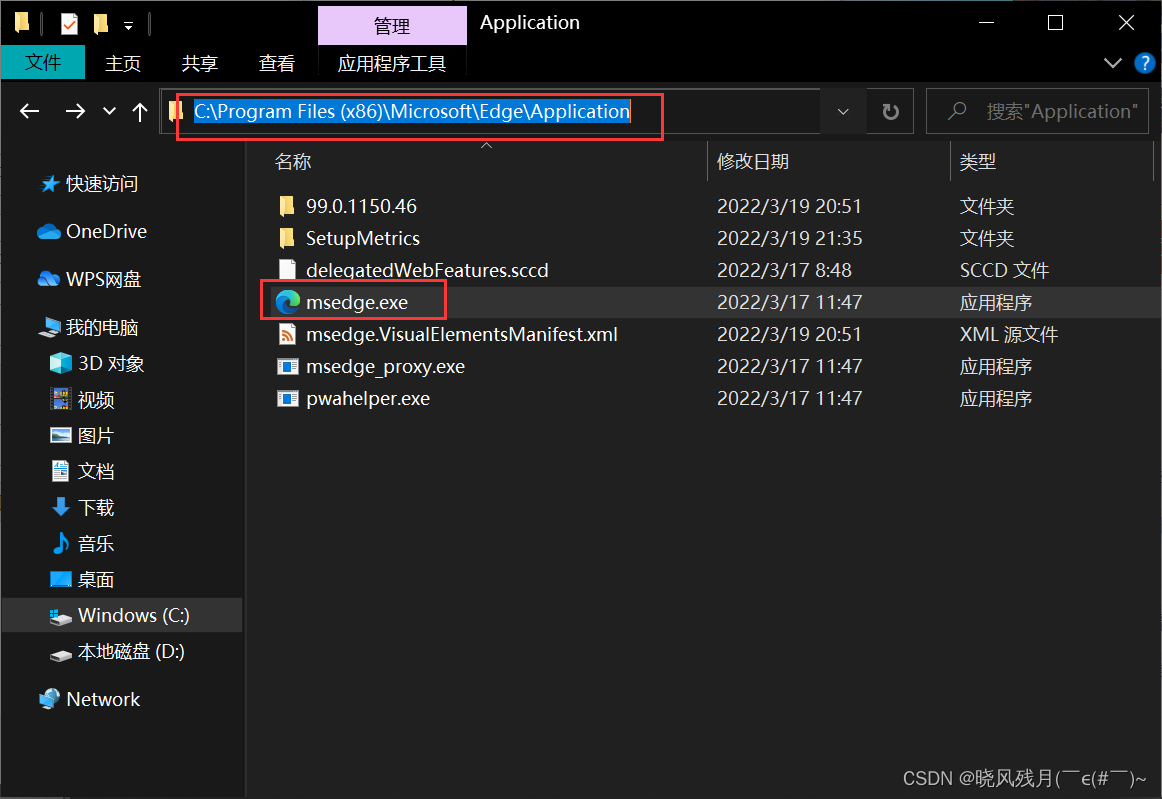
Task: Click the 桌面 blue desktop icon
Action: pyautogui.click(x=61, y=579)
